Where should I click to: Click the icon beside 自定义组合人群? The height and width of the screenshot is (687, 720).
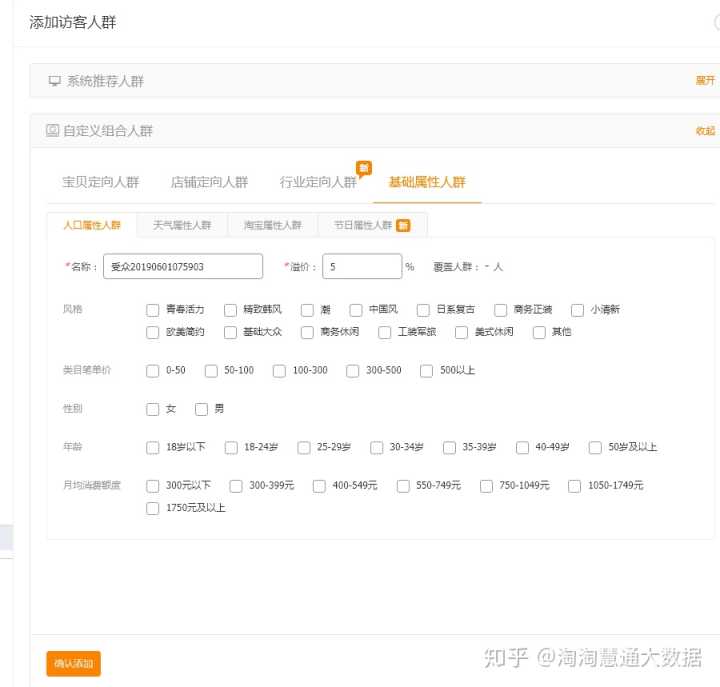pyautogui.click(x=52, y=131)
